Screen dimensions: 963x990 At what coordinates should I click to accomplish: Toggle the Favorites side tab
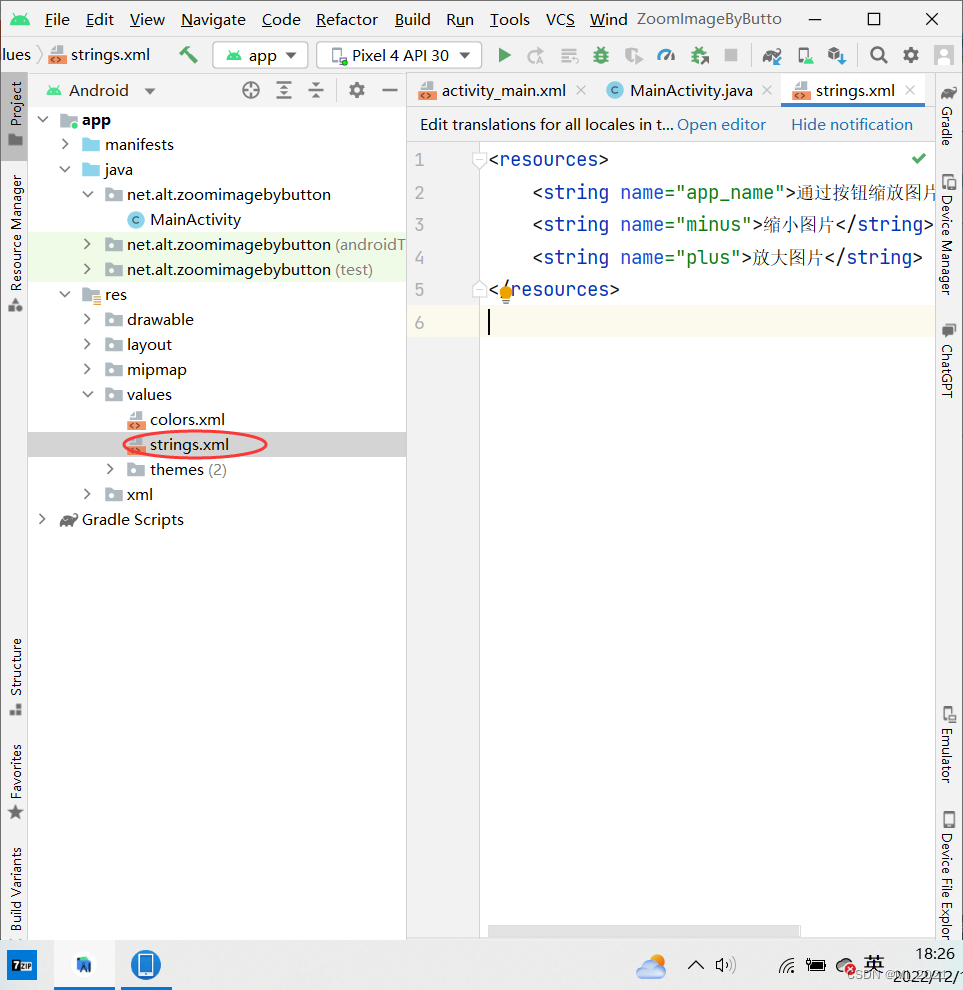pyautogui.click(x=15, y=782)
